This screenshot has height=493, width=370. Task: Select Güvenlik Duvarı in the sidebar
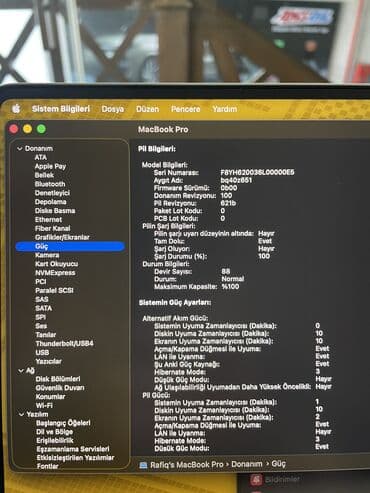coord(60,388)
